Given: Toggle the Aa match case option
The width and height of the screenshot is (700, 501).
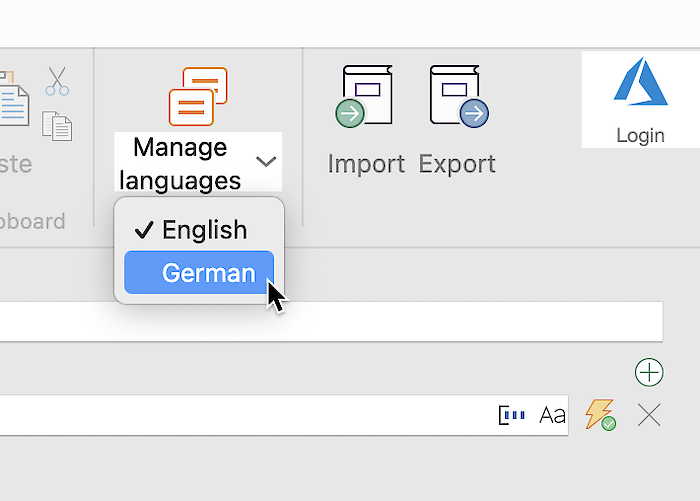Looking at the screenshot, I should [552, 416].
